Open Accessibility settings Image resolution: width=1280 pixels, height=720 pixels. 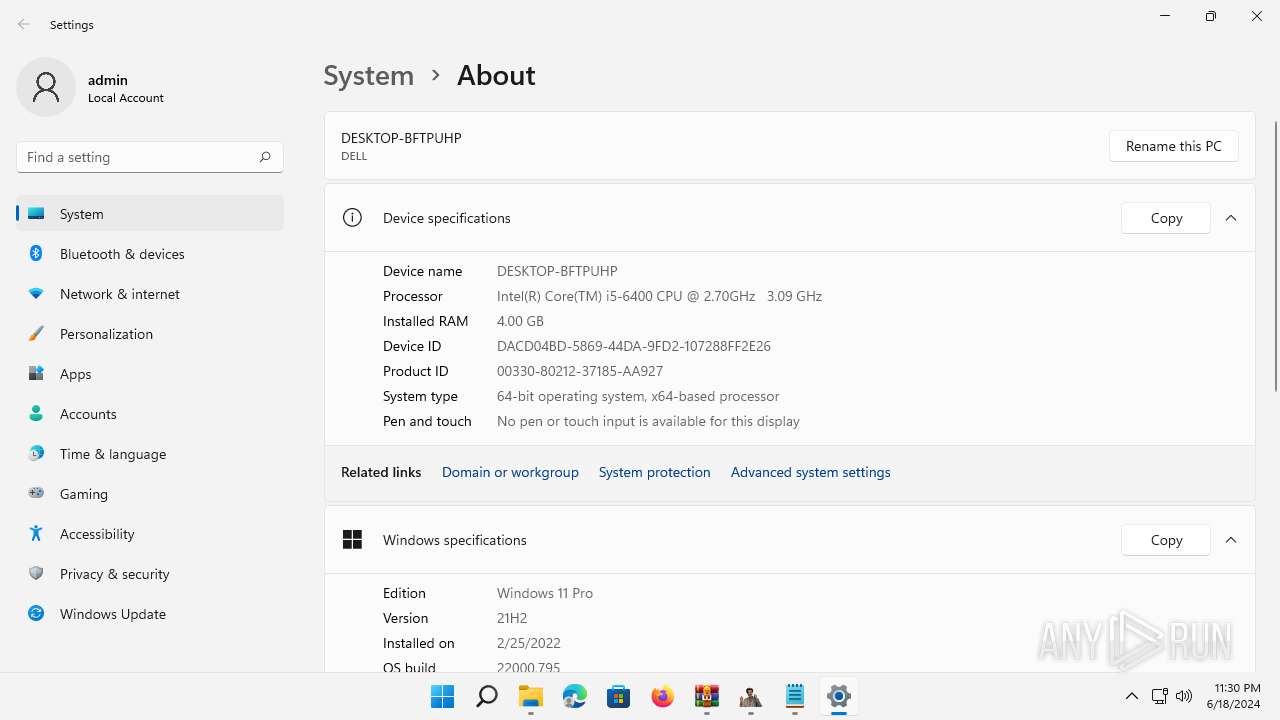click(x=150, y=533)
